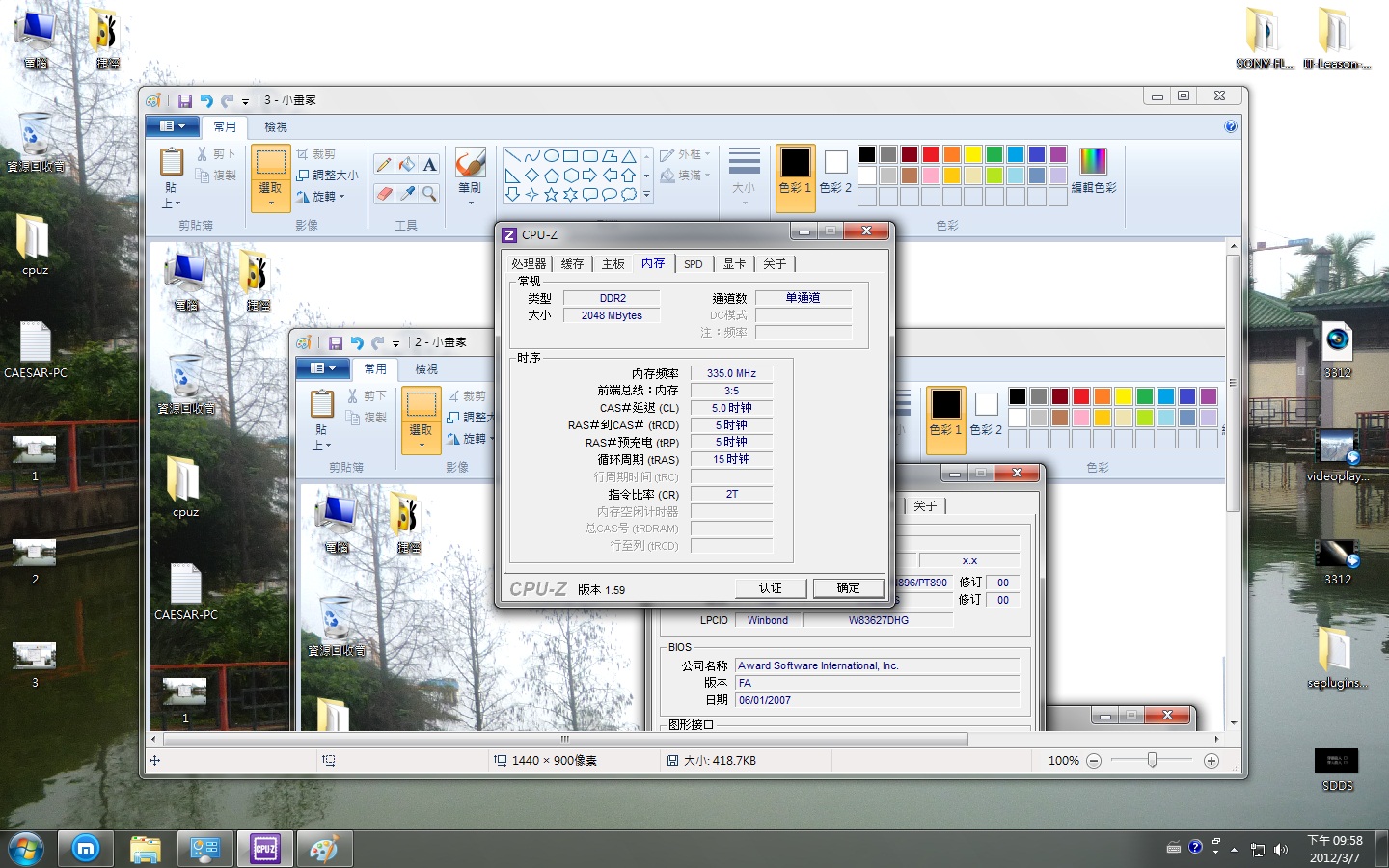
Task: Select the Pencil tool in Paint
Action: (x=384, y=165)
